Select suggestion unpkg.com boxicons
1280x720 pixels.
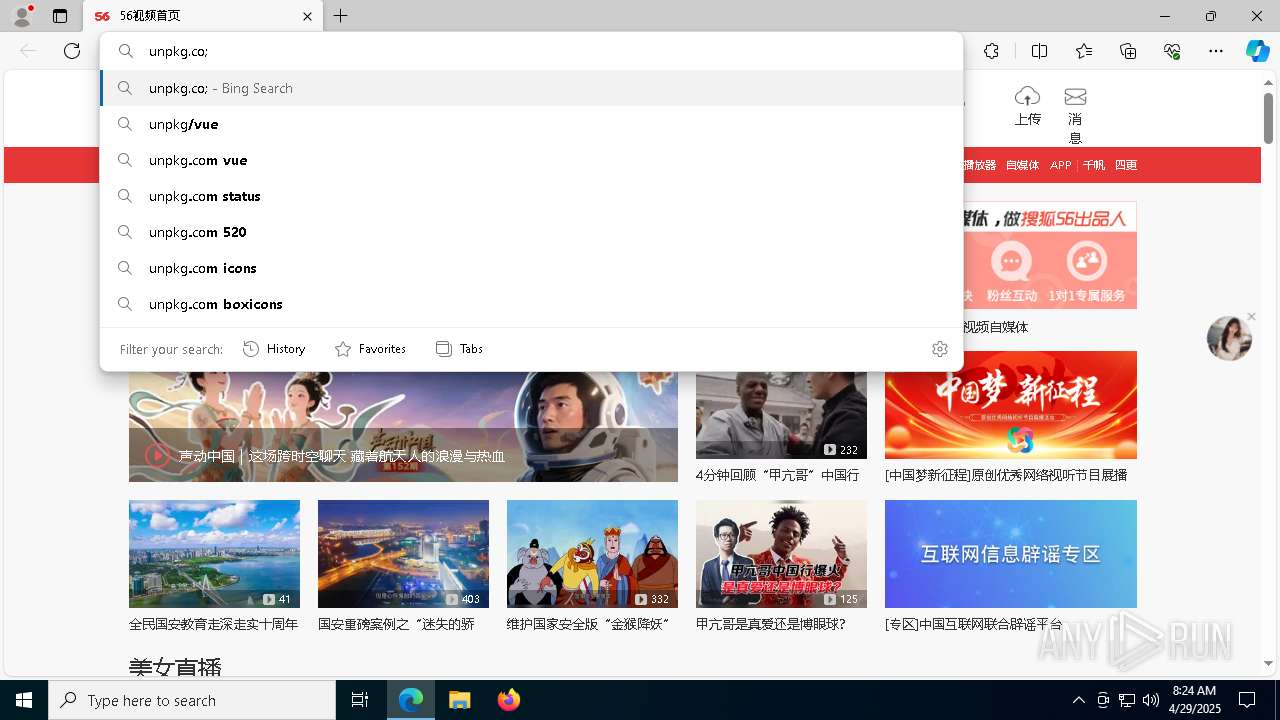coord(532,304)
